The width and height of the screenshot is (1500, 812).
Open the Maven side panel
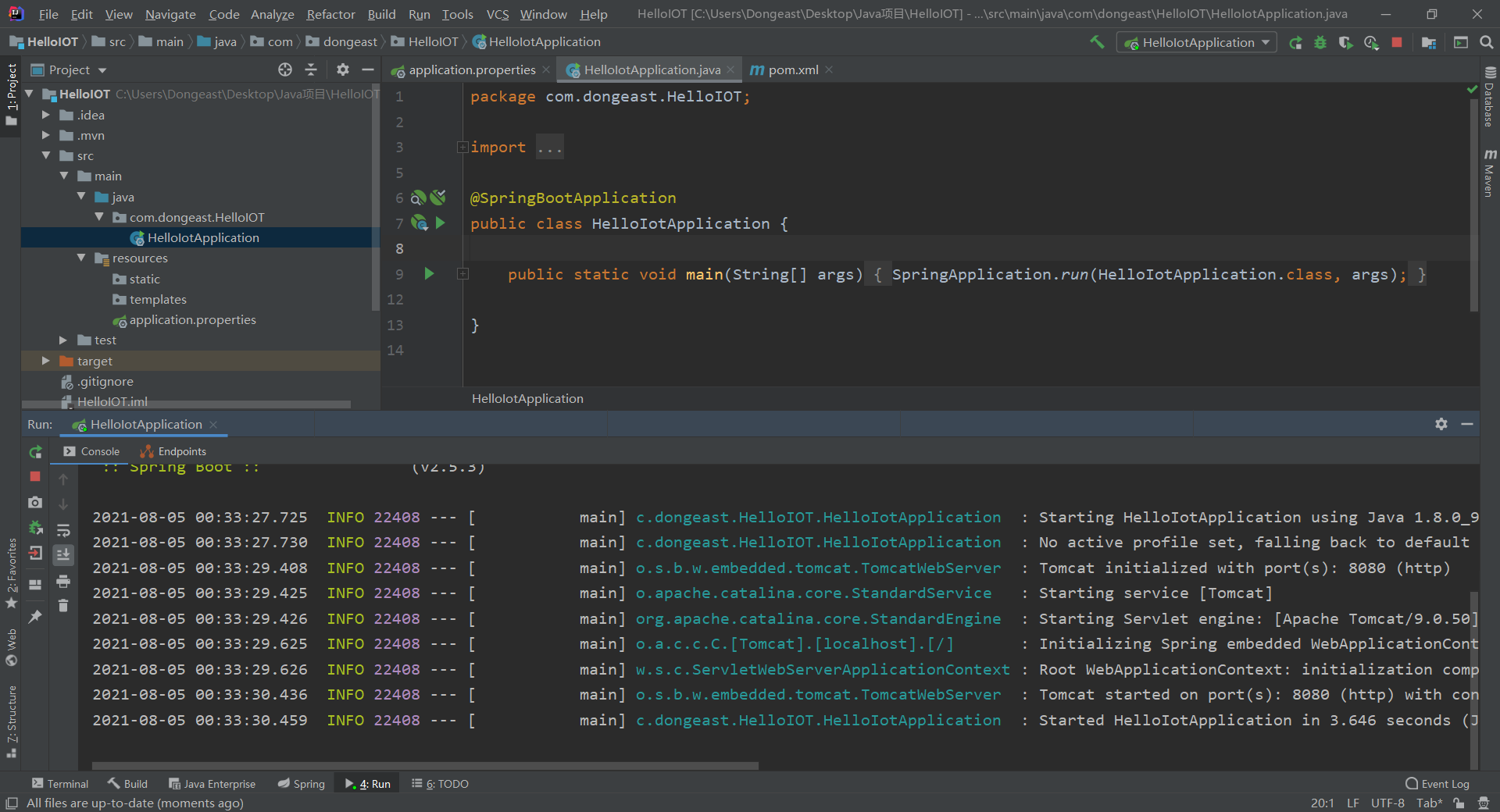1490,173
